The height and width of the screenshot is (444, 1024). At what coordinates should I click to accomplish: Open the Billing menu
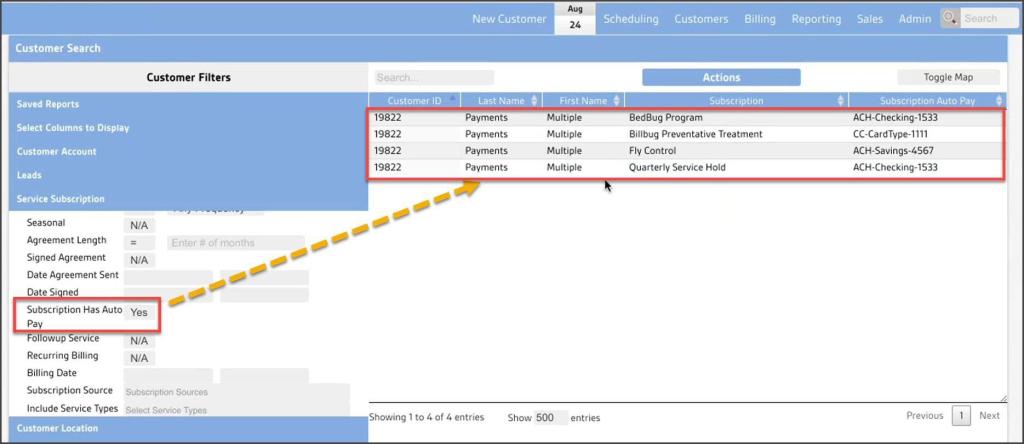click(x=759, y=19)
